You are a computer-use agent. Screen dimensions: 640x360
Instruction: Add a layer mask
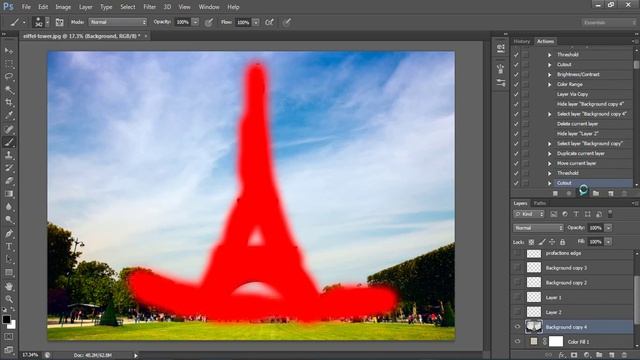[x=574, y=356]
